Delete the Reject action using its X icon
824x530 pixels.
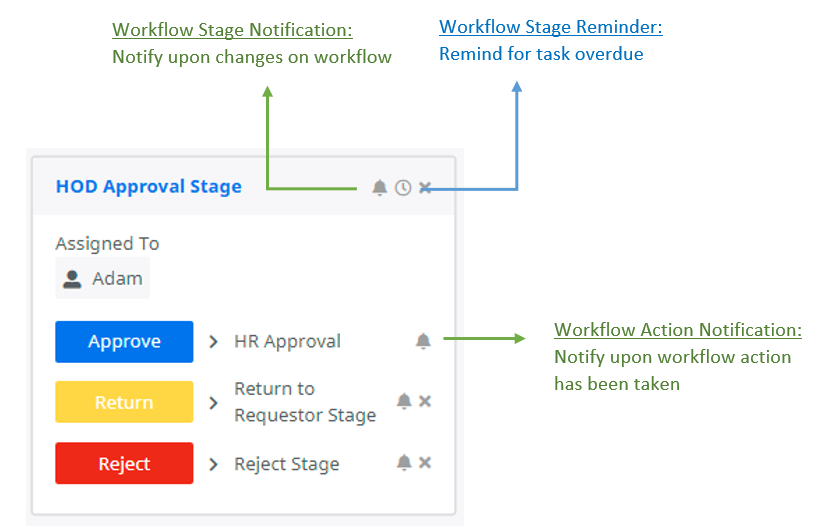coord(425,462)
